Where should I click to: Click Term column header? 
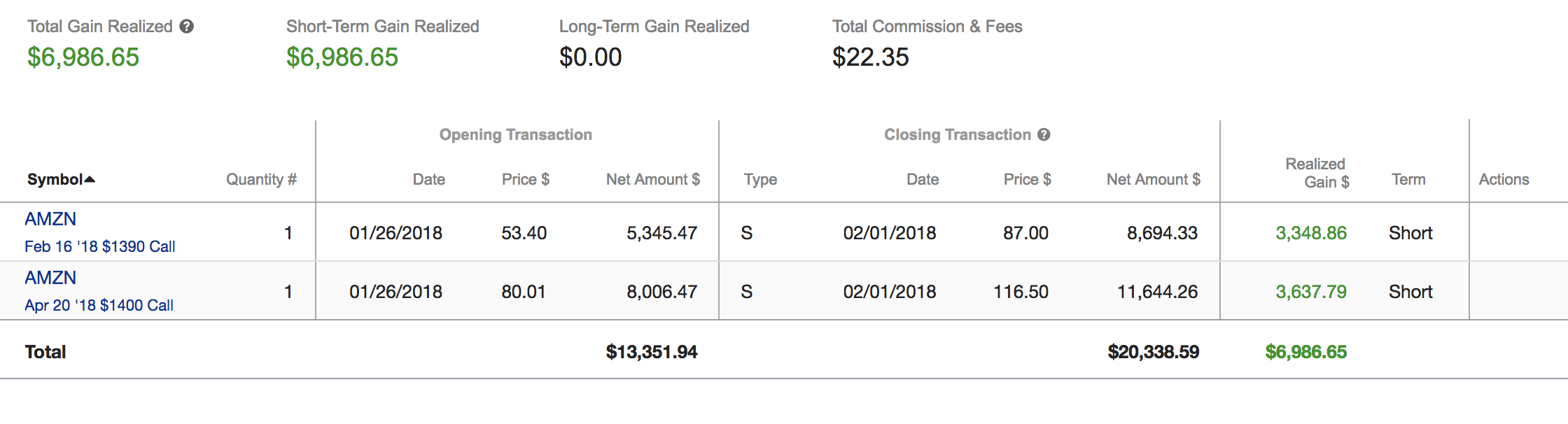click(1408, 180)
